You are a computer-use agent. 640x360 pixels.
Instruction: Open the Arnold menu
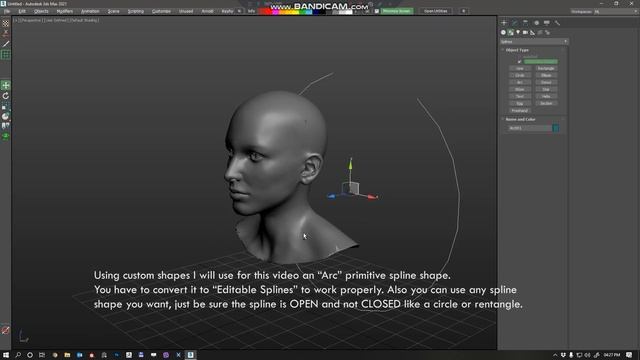(207, 11)
